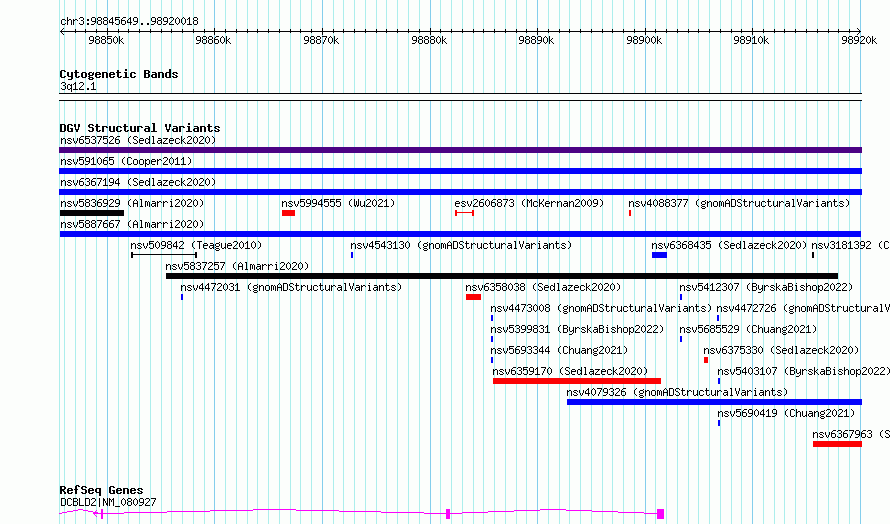Click the 98900k ruler tick label
Image resolution: width=890 pixels, height=524 pixels.
click(644, 41)
